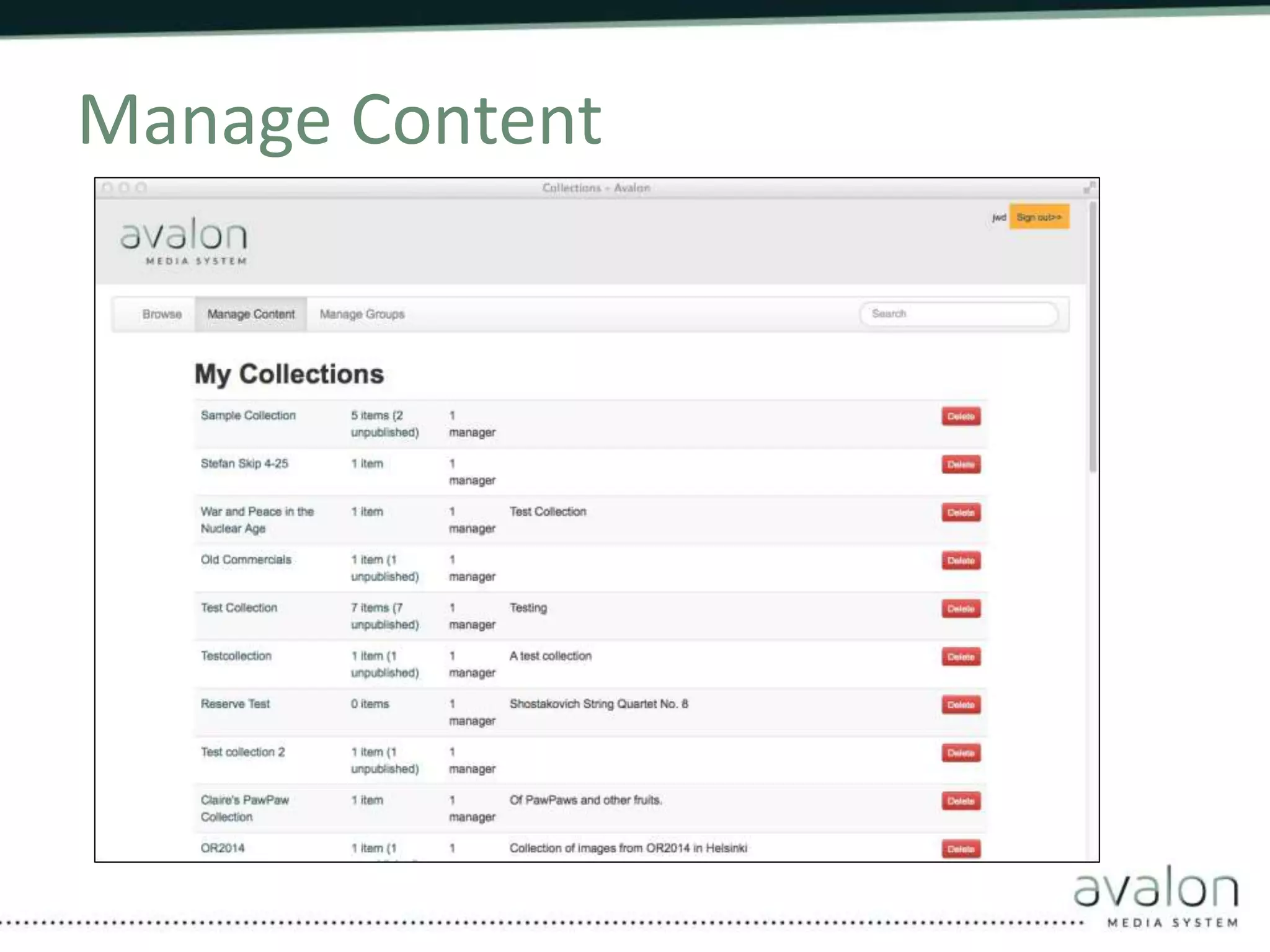
Task: Click 'A test collection' description
Action: [x=550, y=656]
